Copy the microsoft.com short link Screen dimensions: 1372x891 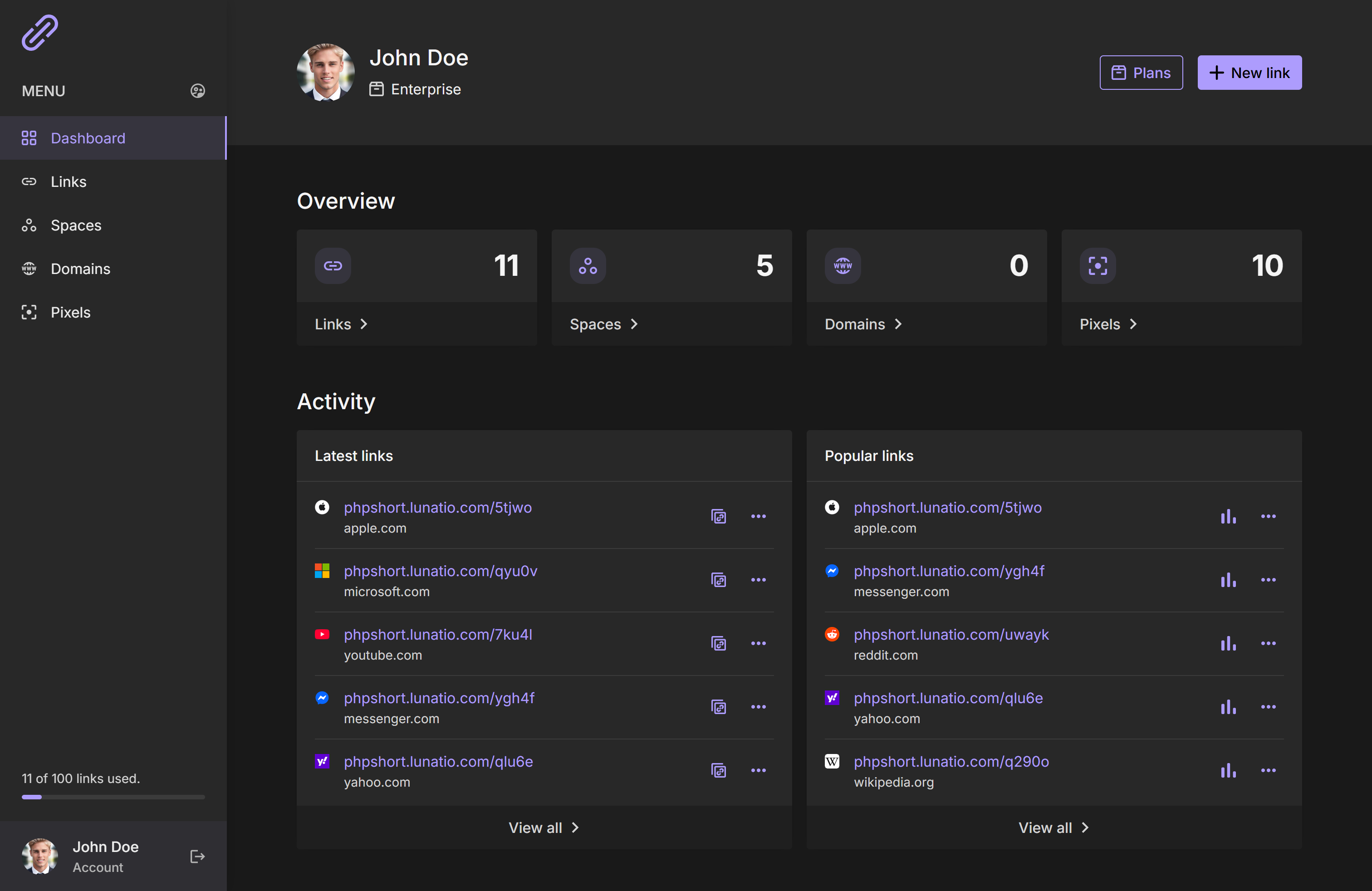click(x=718, y=580)
